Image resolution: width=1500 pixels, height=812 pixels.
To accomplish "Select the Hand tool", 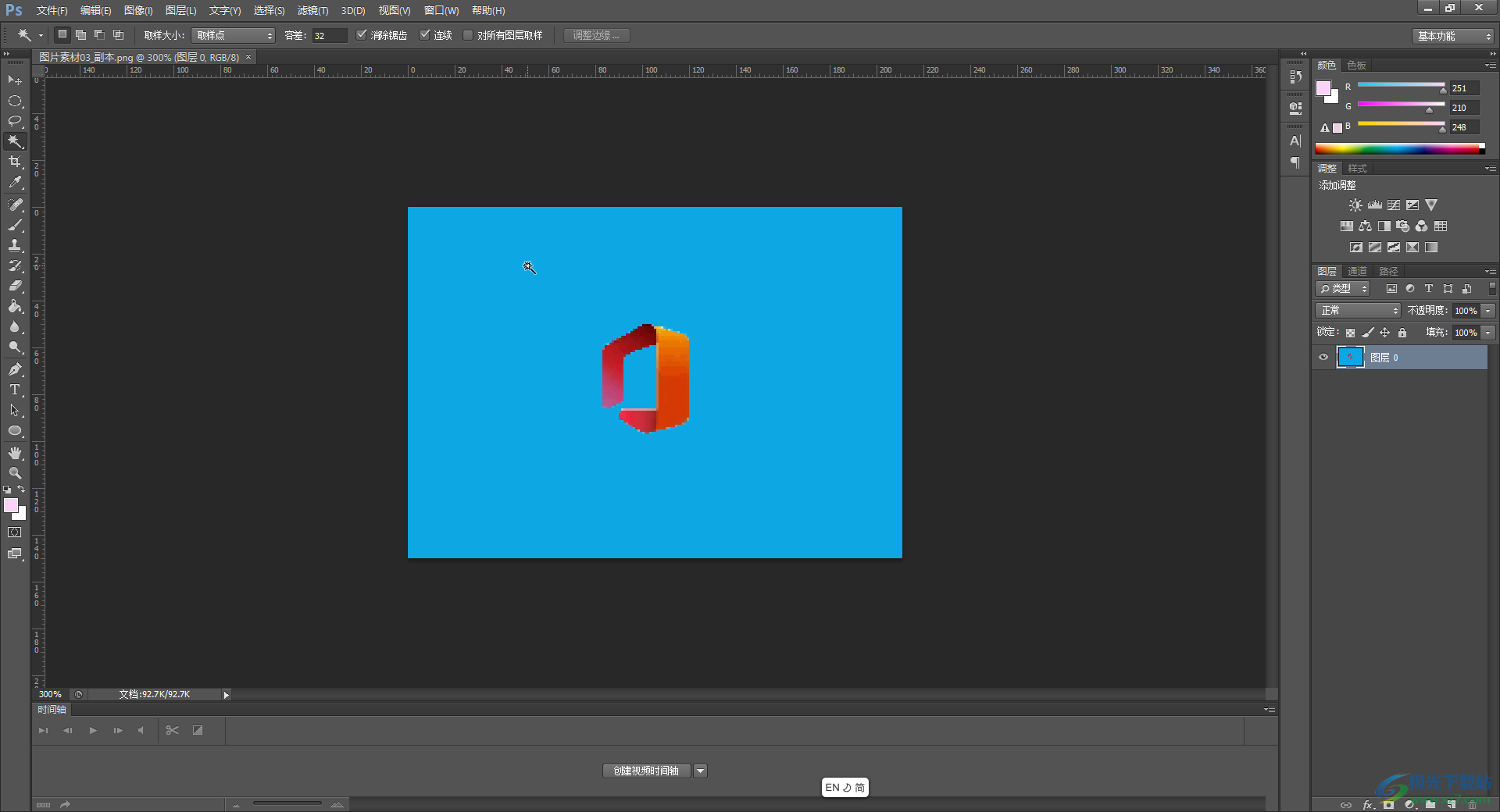I will (x=15, y=453).
